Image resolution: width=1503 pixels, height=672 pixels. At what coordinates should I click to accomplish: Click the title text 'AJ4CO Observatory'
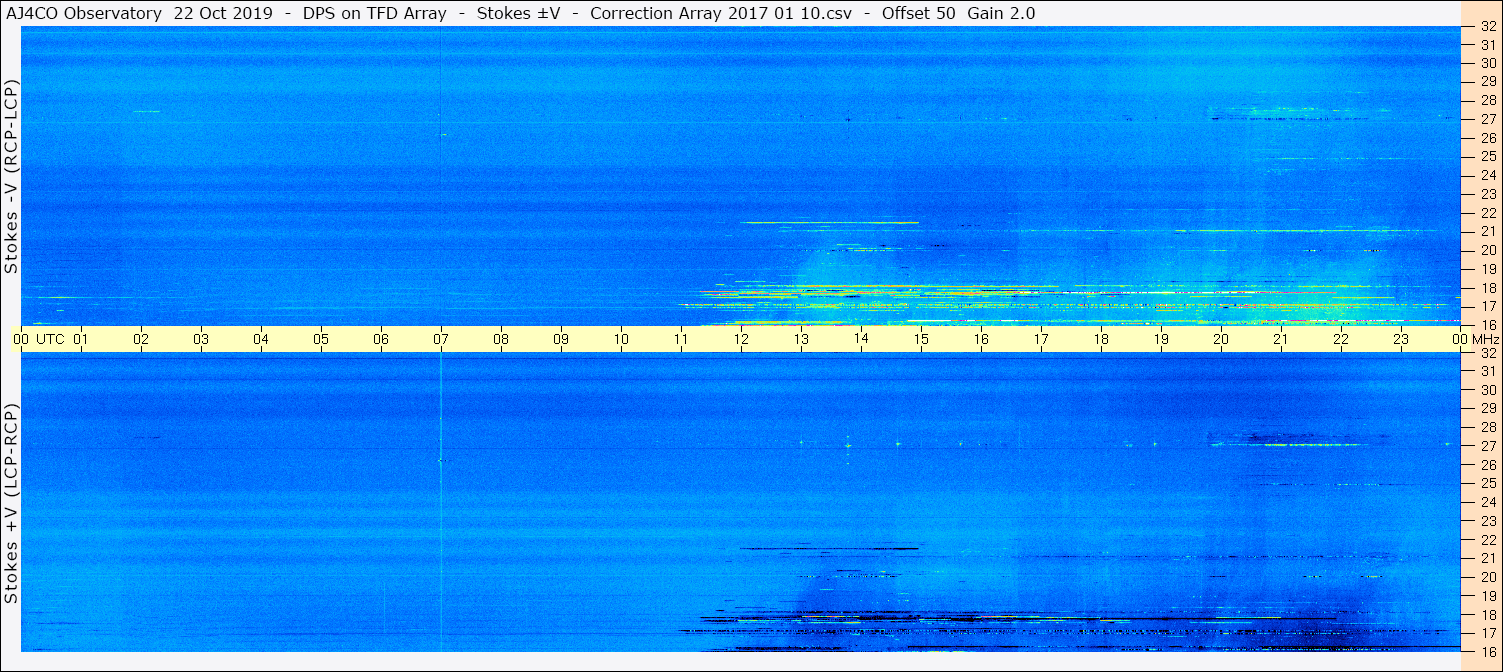(x=84, y=13)
